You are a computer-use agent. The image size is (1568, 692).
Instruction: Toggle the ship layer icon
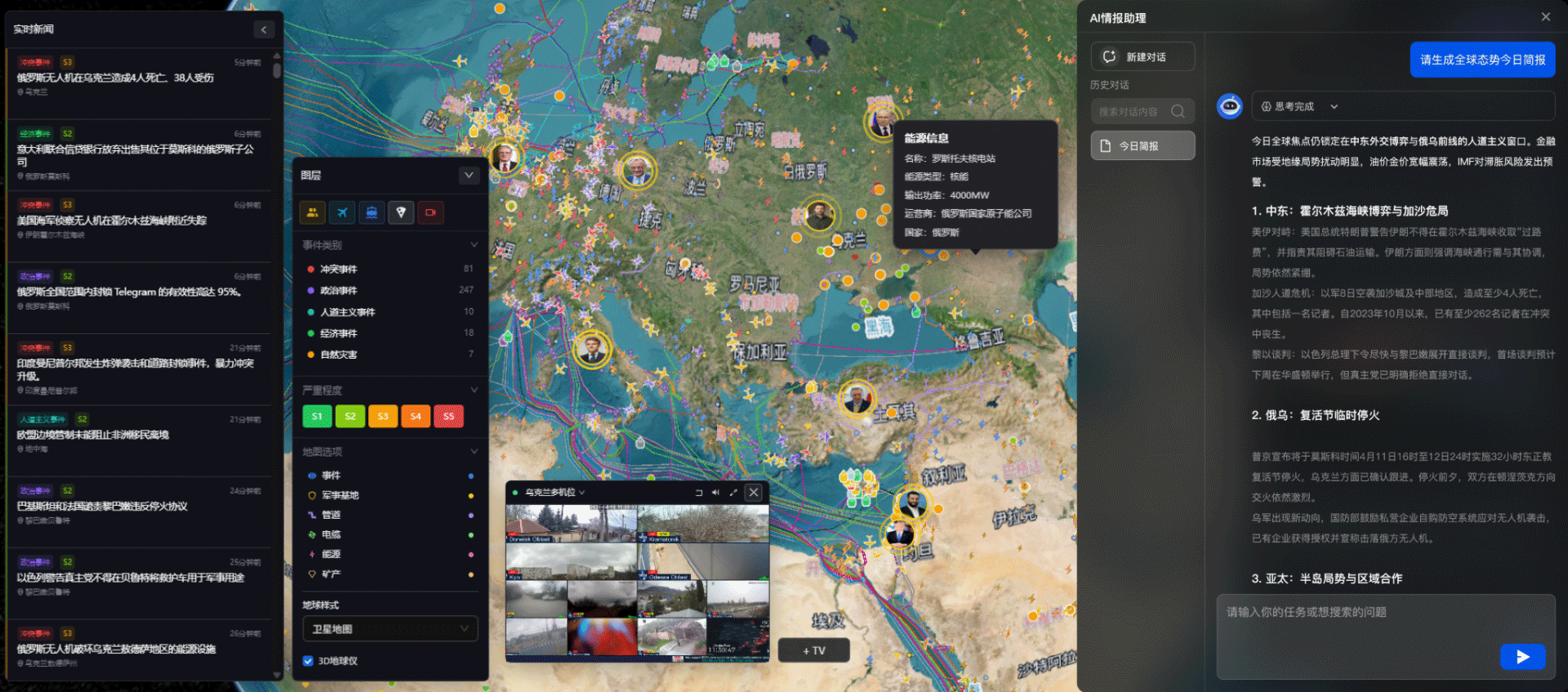[372, 212]
